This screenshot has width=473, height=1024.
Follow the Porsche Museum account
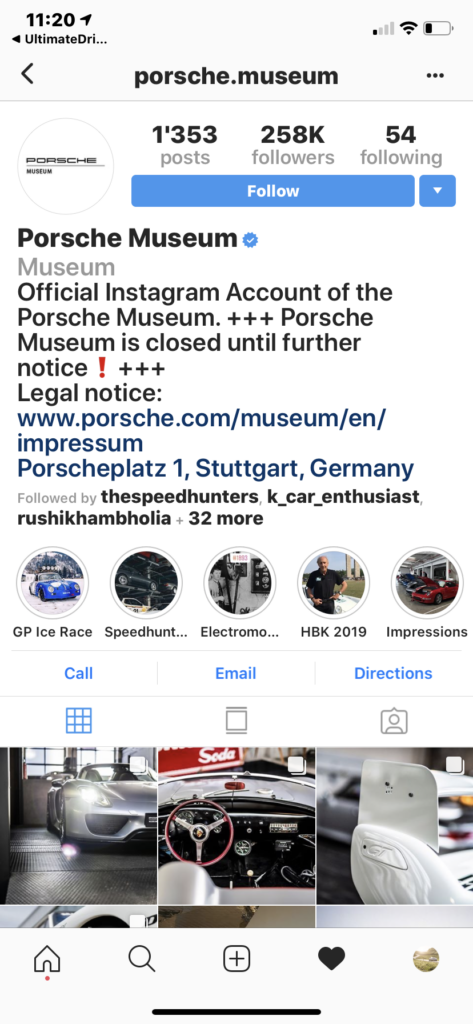273,191
